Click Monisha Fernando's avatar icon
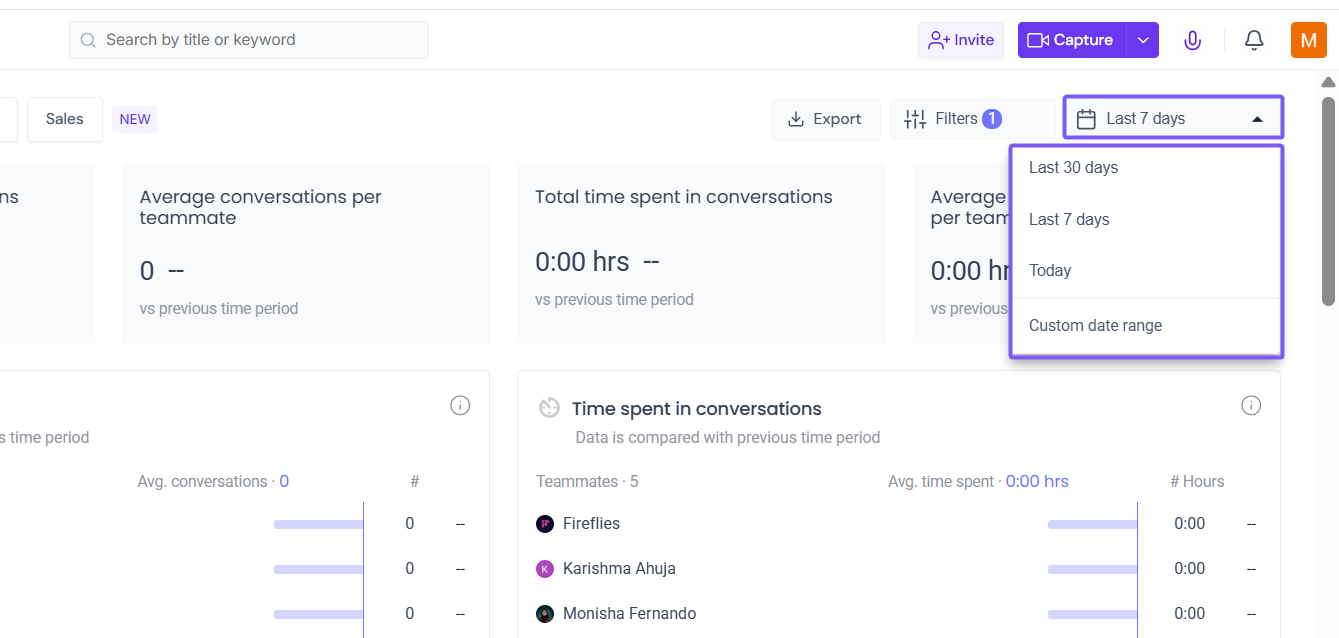 click(545, 613)
